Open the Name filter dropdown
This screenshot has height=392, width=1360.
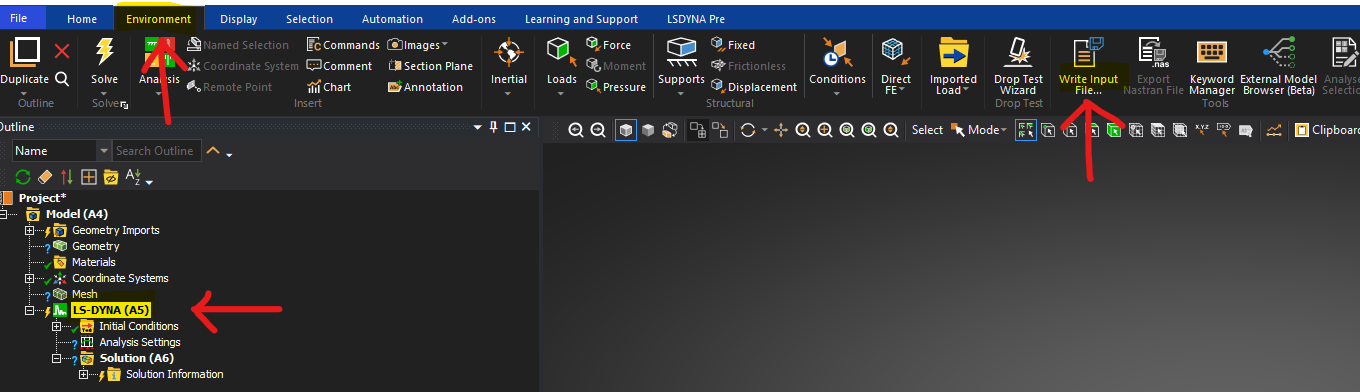click(104, 151)
